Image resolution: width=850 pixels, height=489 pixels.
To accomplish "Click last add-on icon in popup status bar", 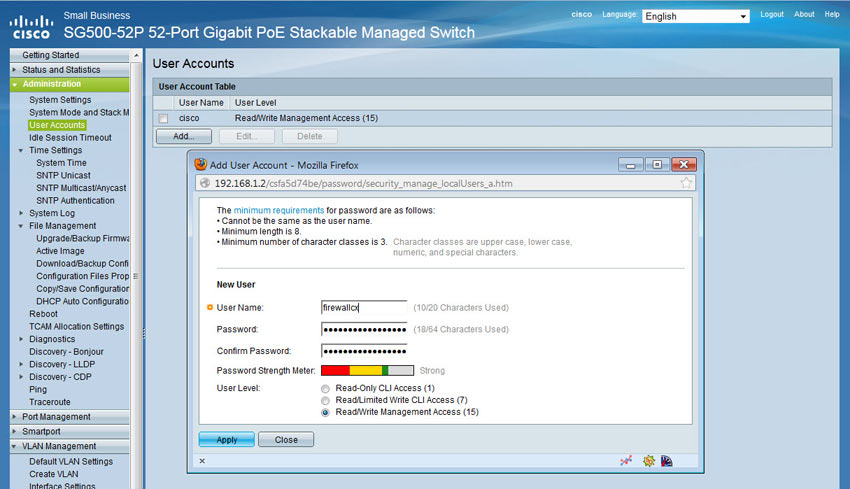I will click(667, 461).
